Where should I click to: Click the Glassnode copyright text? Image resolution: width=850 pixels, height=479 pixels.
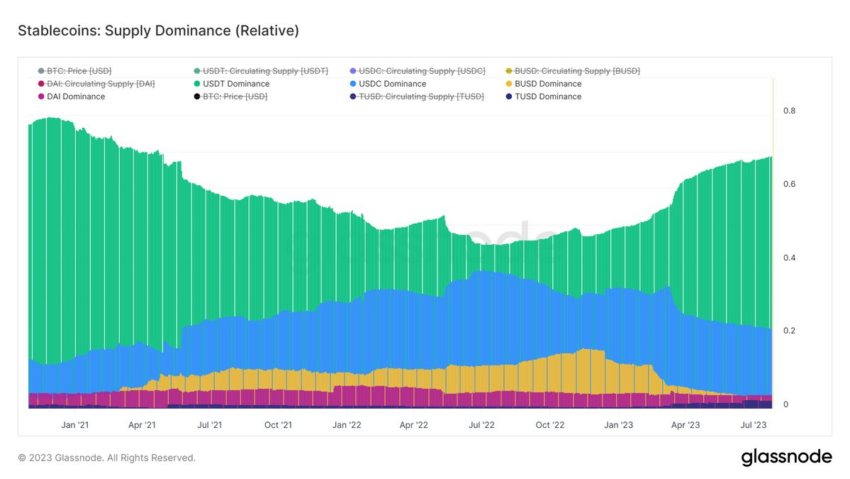[107, 458]
